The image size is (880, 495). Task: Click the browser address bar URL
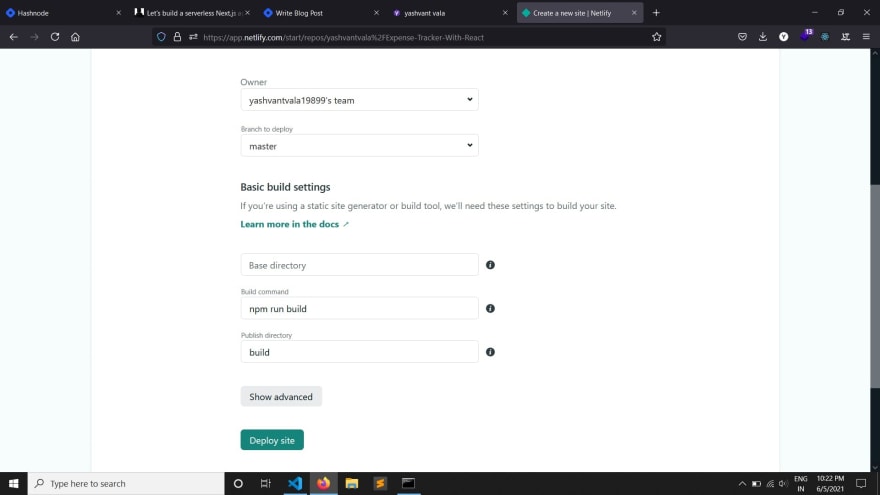tap(343, 38)
